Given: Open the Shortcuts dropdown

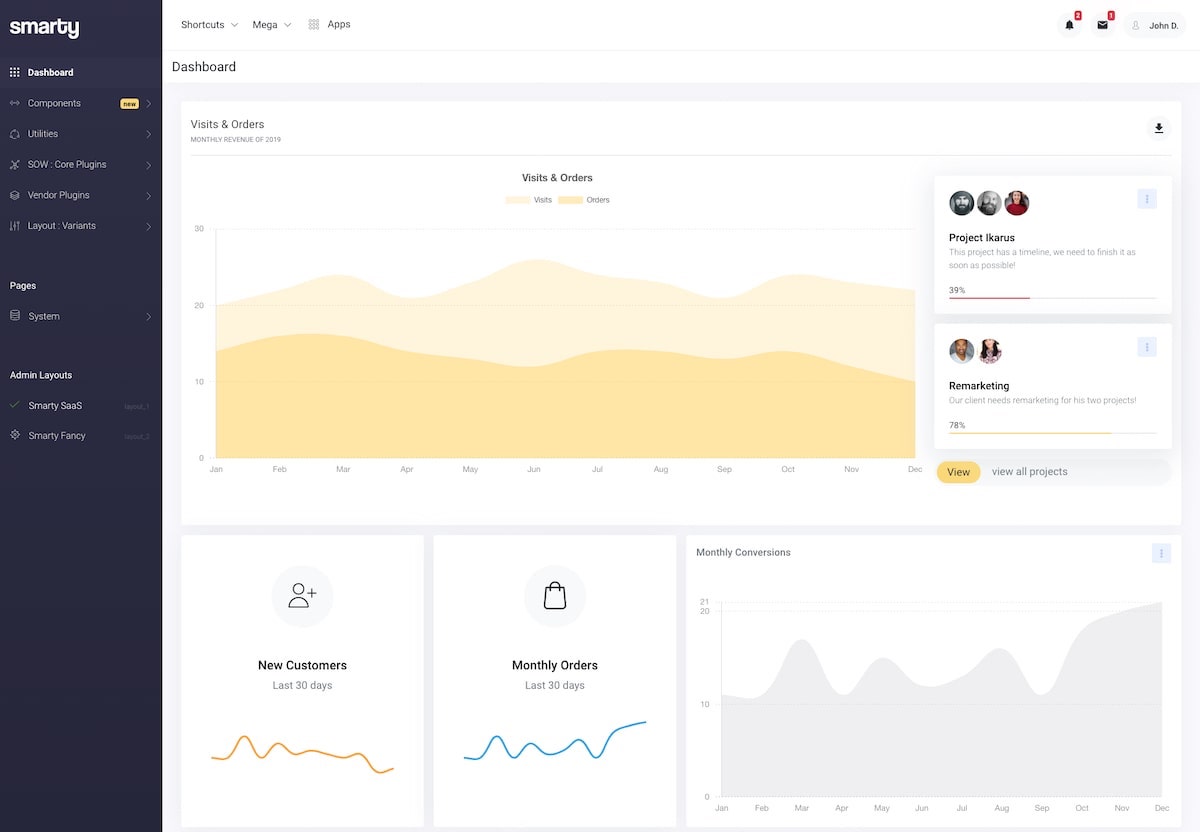Looking at the screenshot, I should 209,25.
